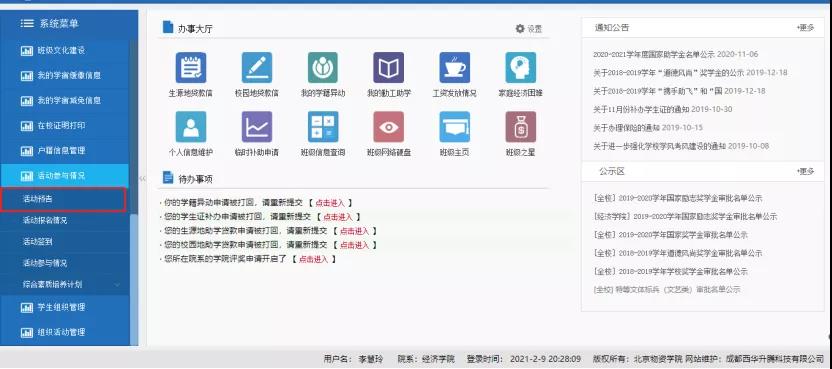The height and width of the screenshot is (369, 832).
Task: Click 点击进入 for 学籍异动申请
Action: [330, 203]
